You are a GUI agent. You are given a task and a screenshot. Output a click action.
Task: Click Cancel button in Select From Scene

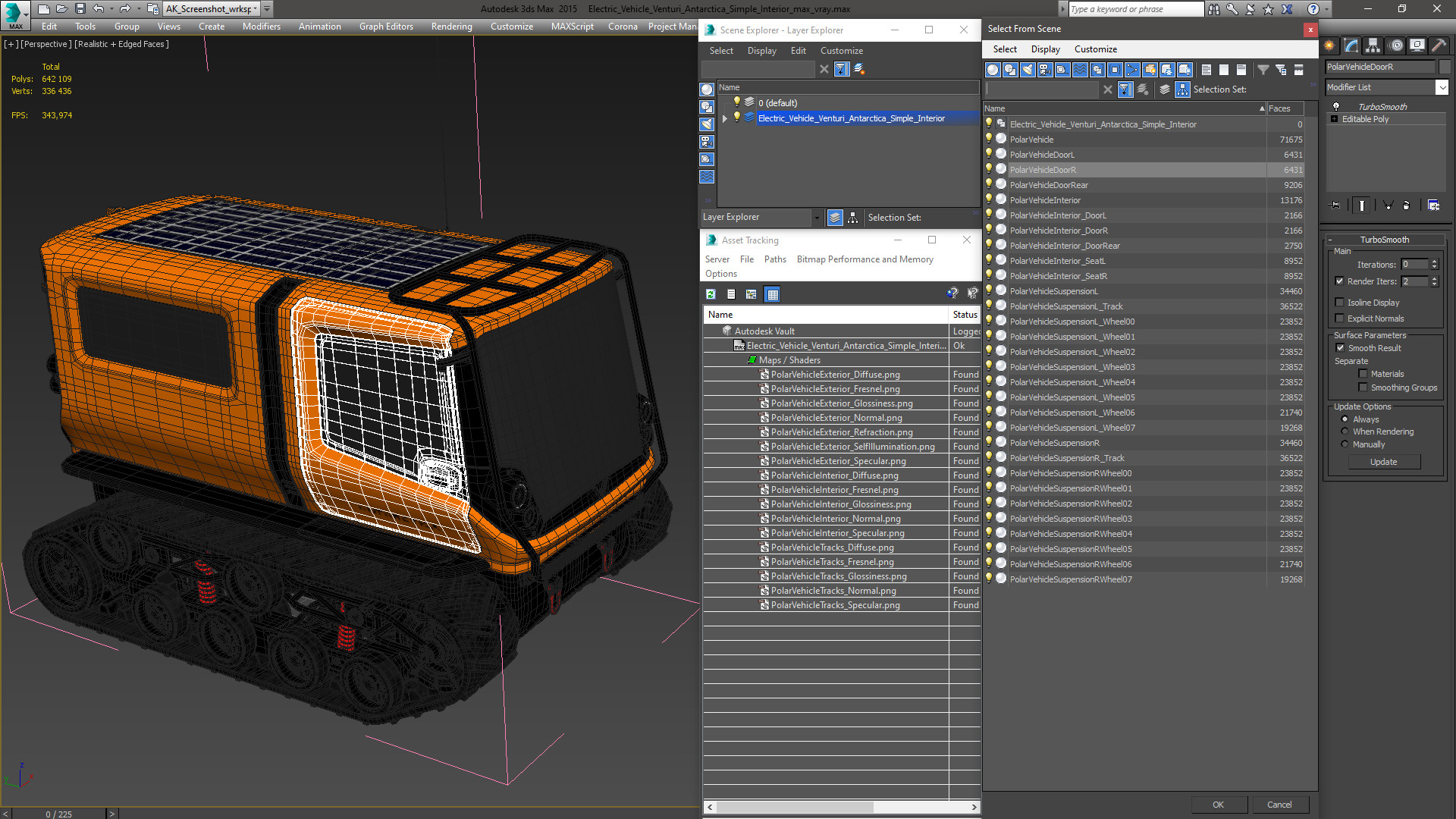(1279, 805)
